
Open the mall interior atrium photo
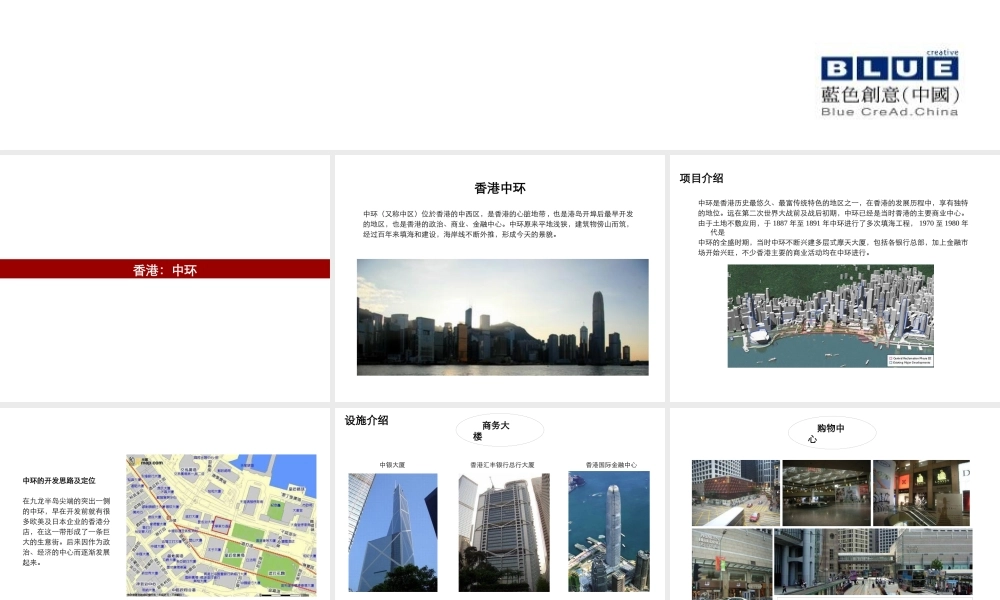pos(827,493)
